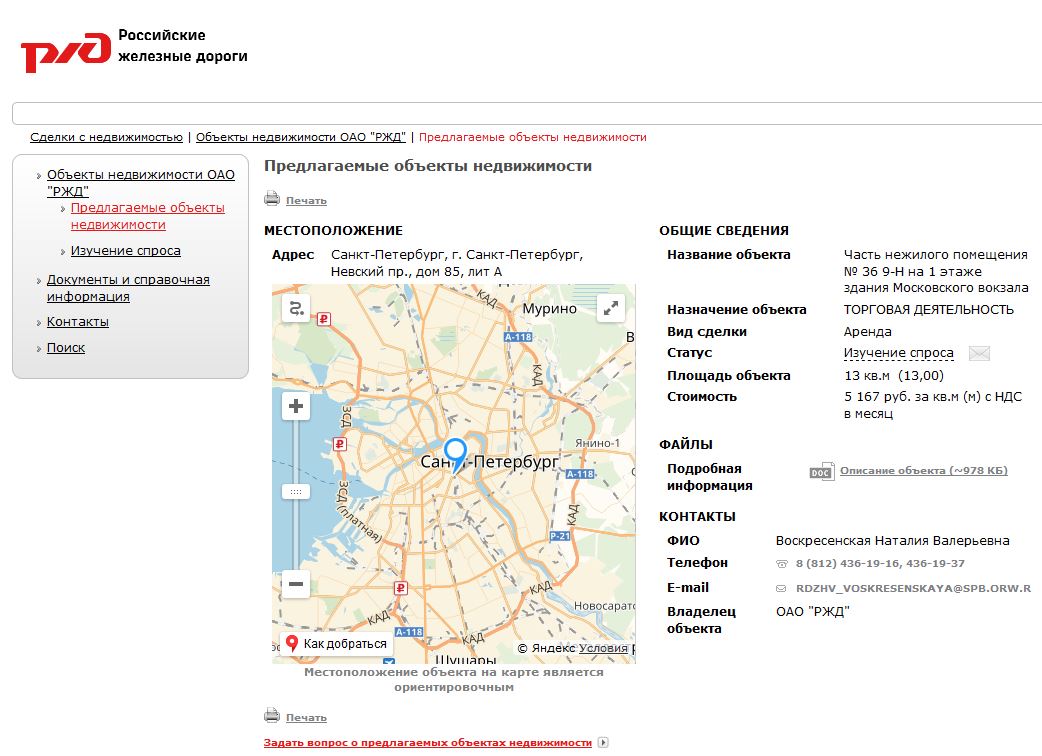Open the route builder icon on map
This screenshot has width=1042, height=756.
(296, 309)
